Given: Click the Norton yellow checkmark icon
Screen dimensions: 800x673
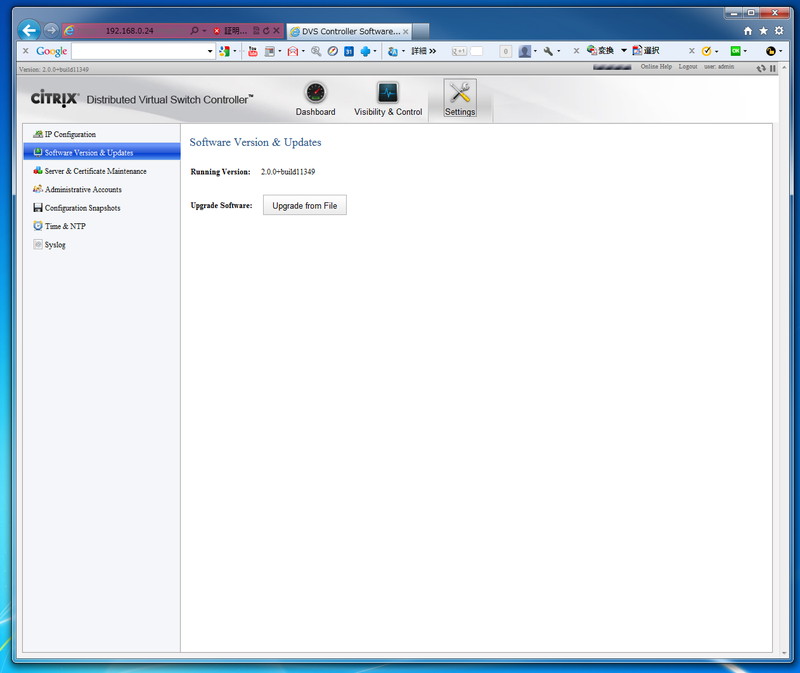Looking at the screenshot, I should pyautogui.click(x=707, y=51).
